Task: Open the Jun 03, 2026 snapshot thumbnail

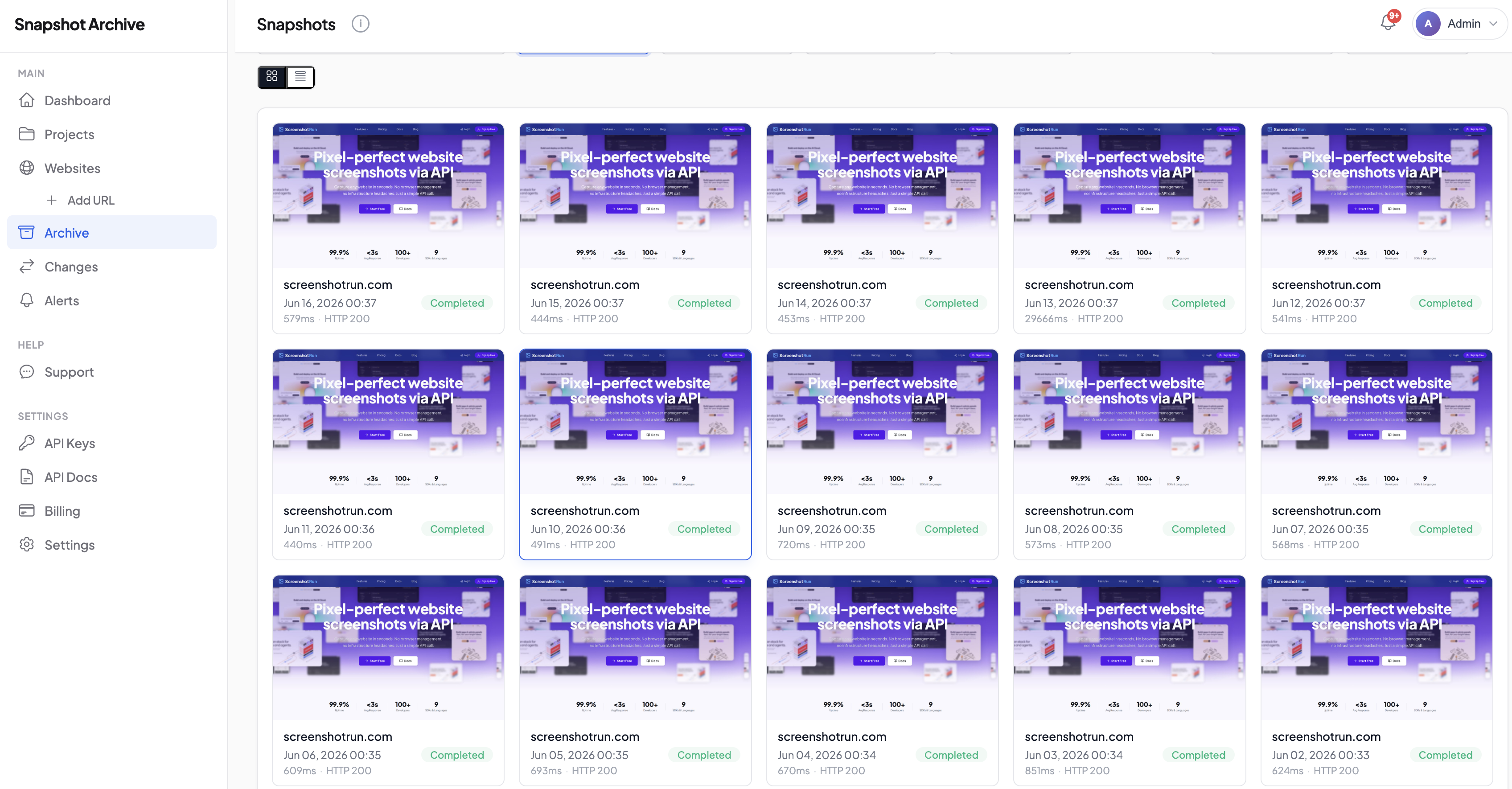Action: (x=1129, y=648)
